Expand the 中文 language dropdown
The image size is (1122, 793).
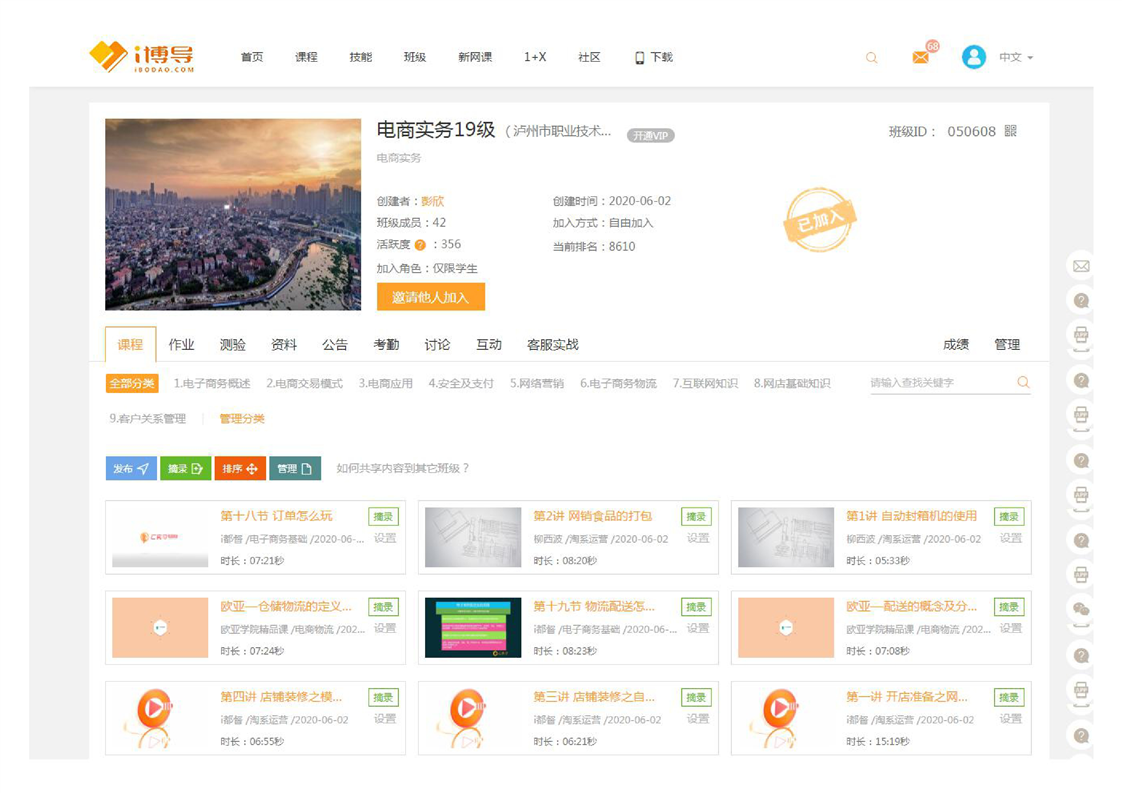tap(1016, 57)
